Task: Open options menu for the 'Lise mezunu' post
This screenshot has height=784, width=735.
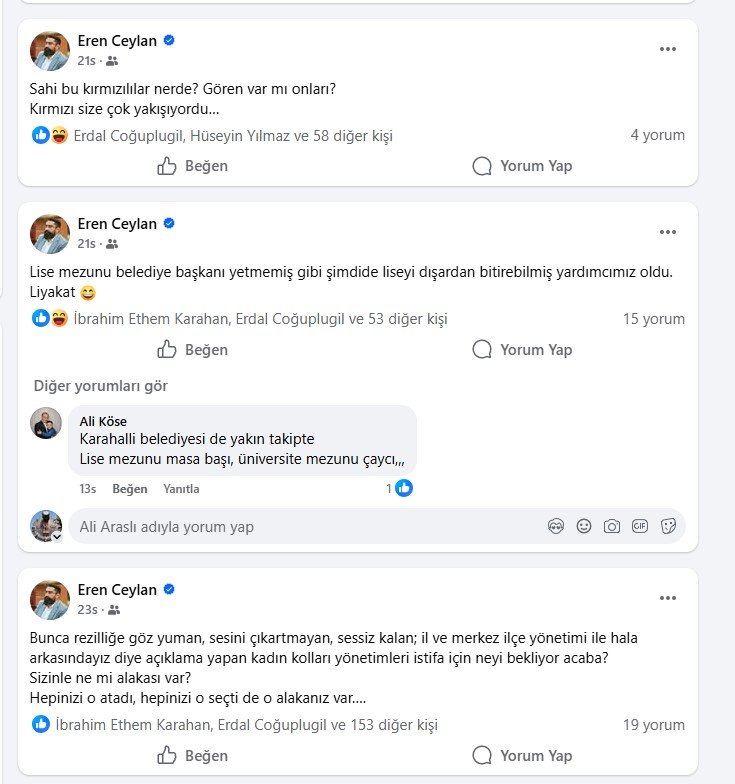Action: coord(668,233)
